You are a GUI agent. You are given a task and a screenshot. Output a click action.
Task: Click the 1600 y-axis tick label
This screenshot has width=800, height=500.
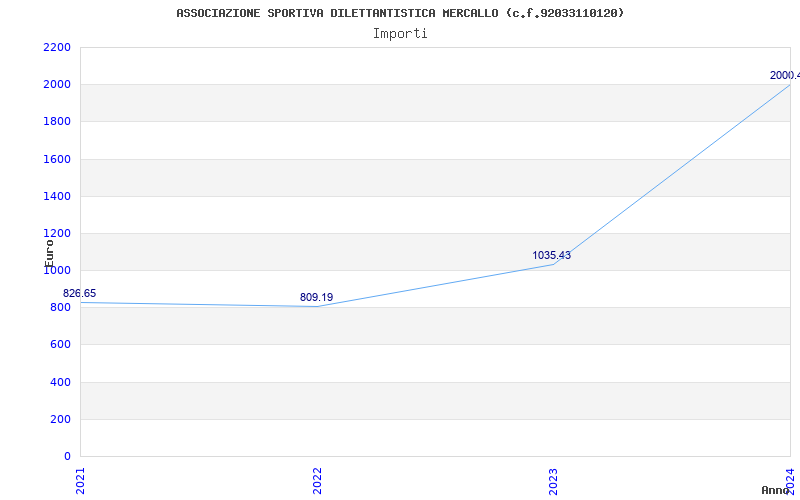point(57,160)
